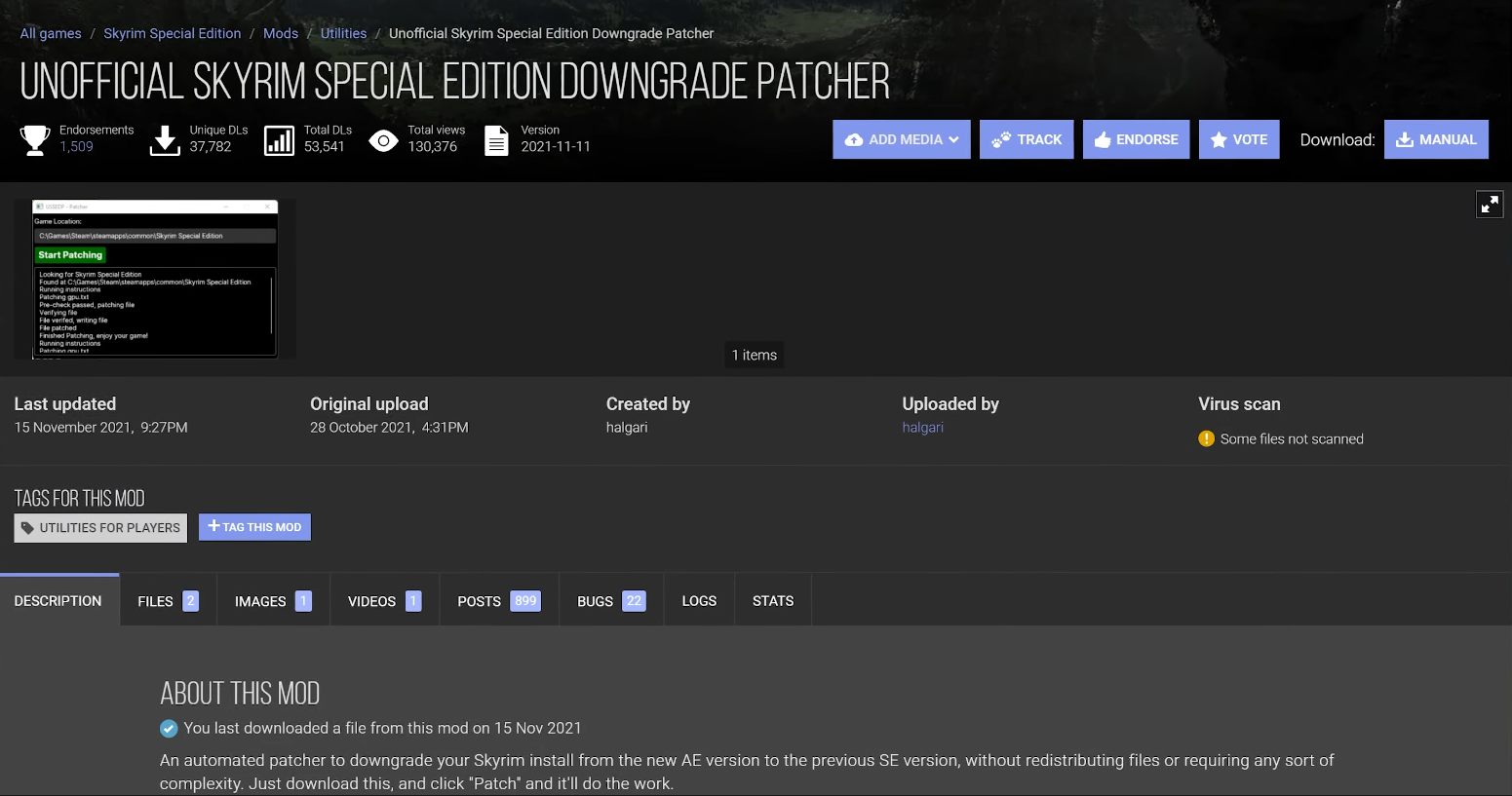Click the Total DLs value 53,541
This screenshot has height=796, width=1512.
tap(325, 147)
